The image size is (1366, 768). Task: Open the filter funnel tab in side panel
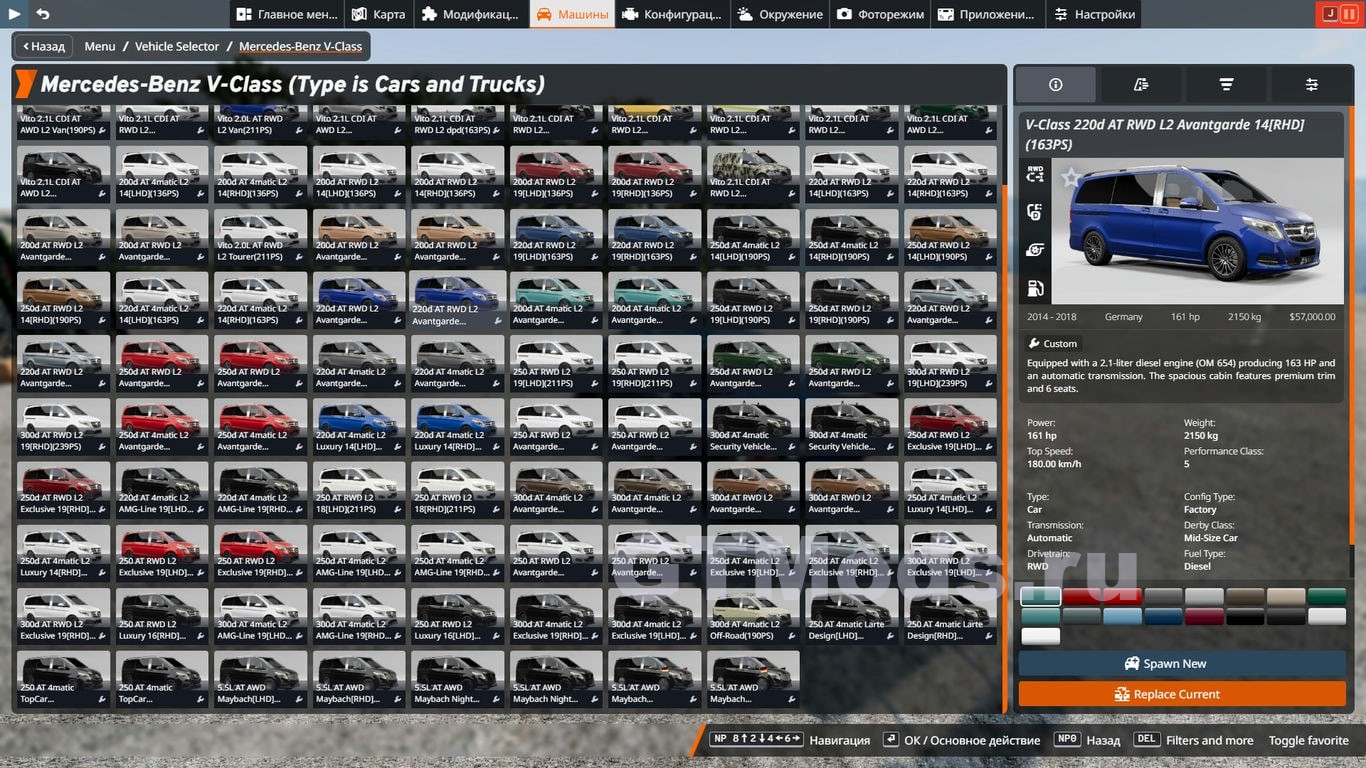point(1226,85)
